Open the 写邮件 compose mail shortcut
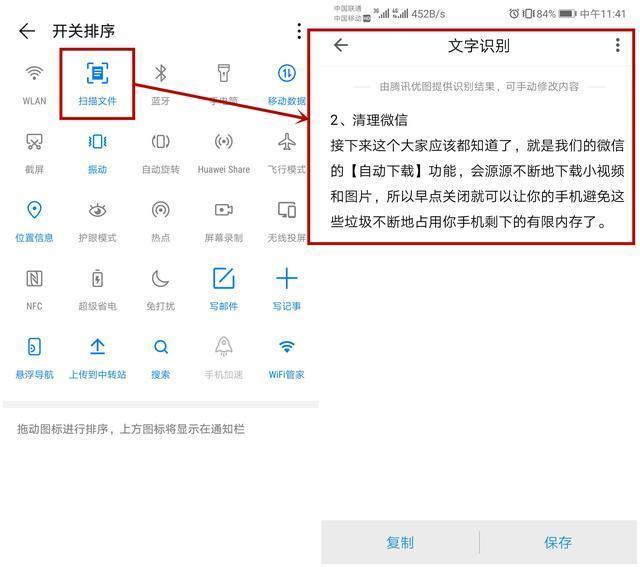Viewport: 640px width, 567px height. pos(224,278)
